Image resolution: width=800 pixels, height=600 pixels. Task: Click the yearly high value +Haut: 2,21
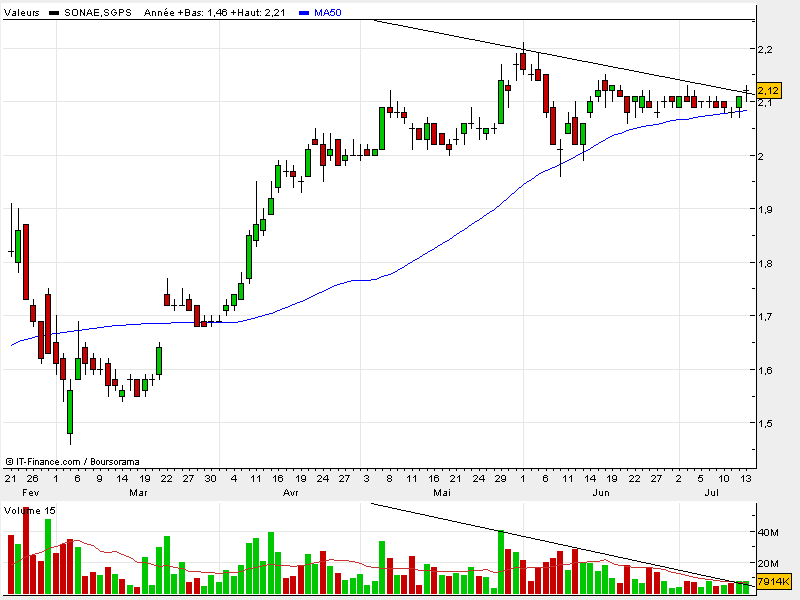(258, 13)
